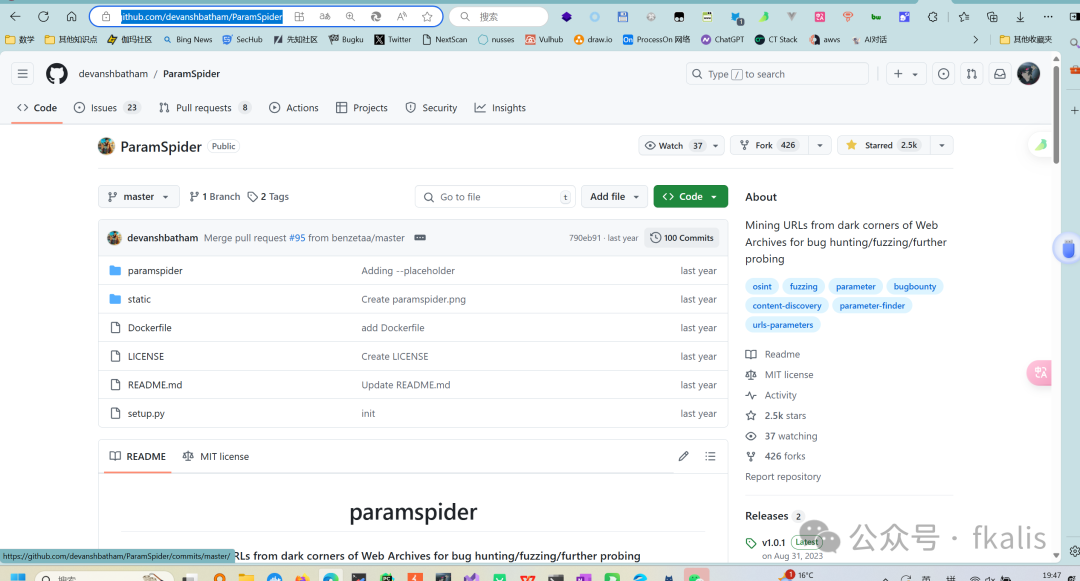Open the Twitter bookmark

tap(393, 40)
